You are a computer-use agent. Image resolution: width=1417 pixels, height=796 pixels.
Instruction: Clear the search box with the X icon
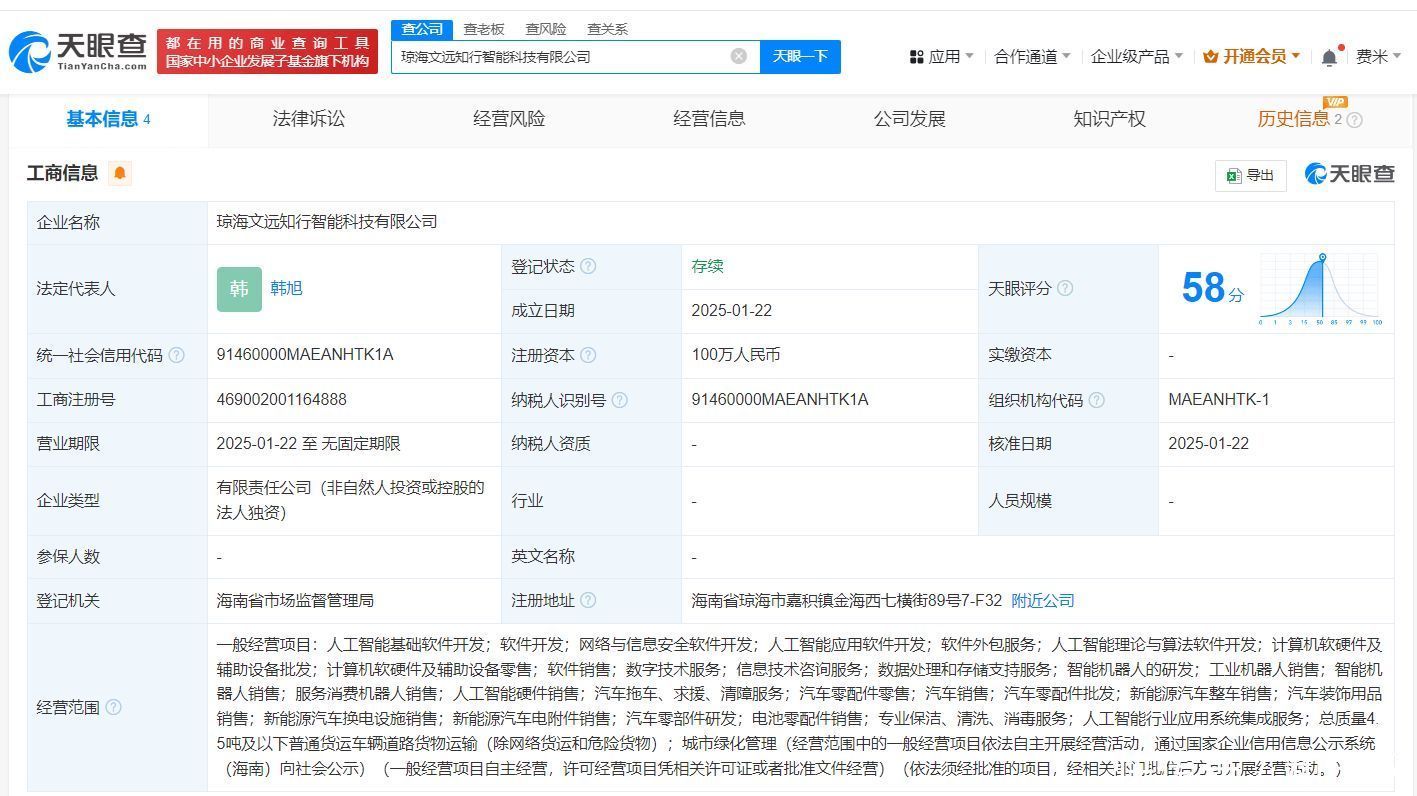click(x=739, y=56)
